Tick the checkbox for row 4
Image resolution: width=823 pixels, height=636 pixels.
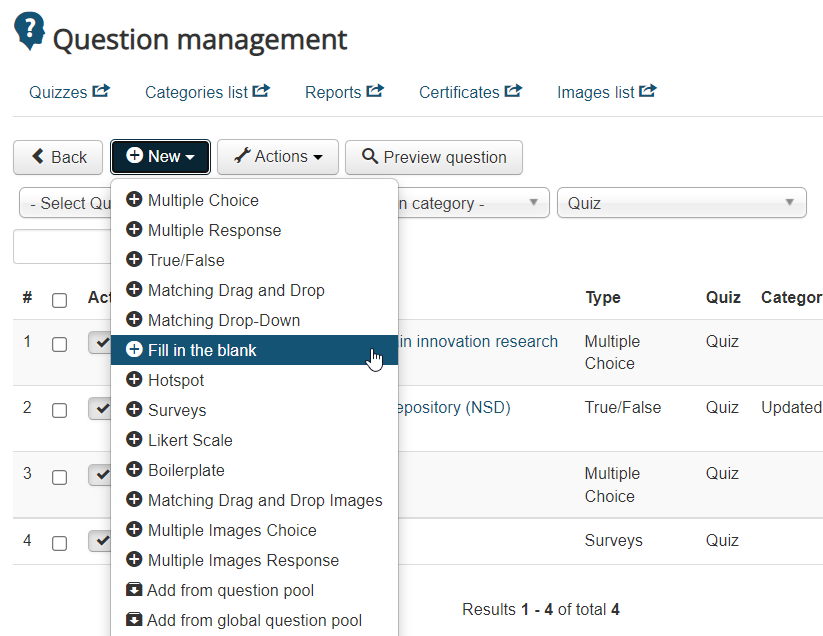(x=59, y=543)
